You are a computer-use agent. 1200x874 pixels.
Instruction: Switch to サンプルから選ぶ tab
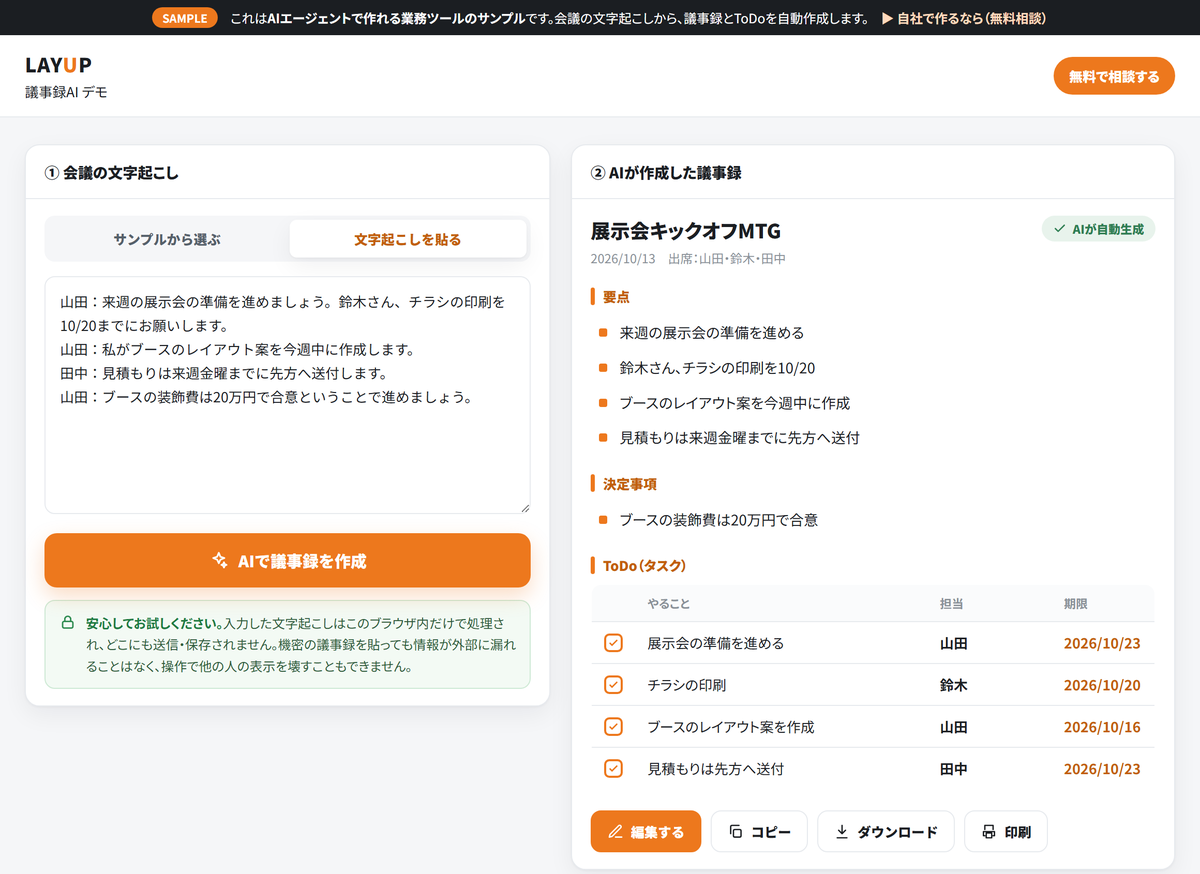click(x=167, y=239)
